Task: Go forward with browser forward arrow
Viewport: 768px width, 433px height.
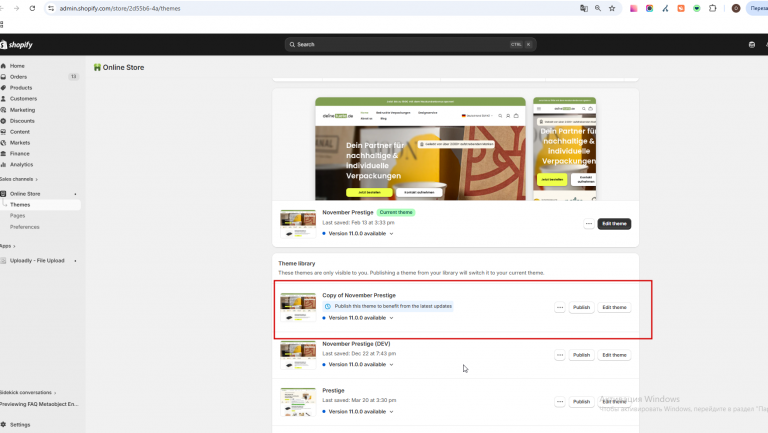Action: click(16, 8)
